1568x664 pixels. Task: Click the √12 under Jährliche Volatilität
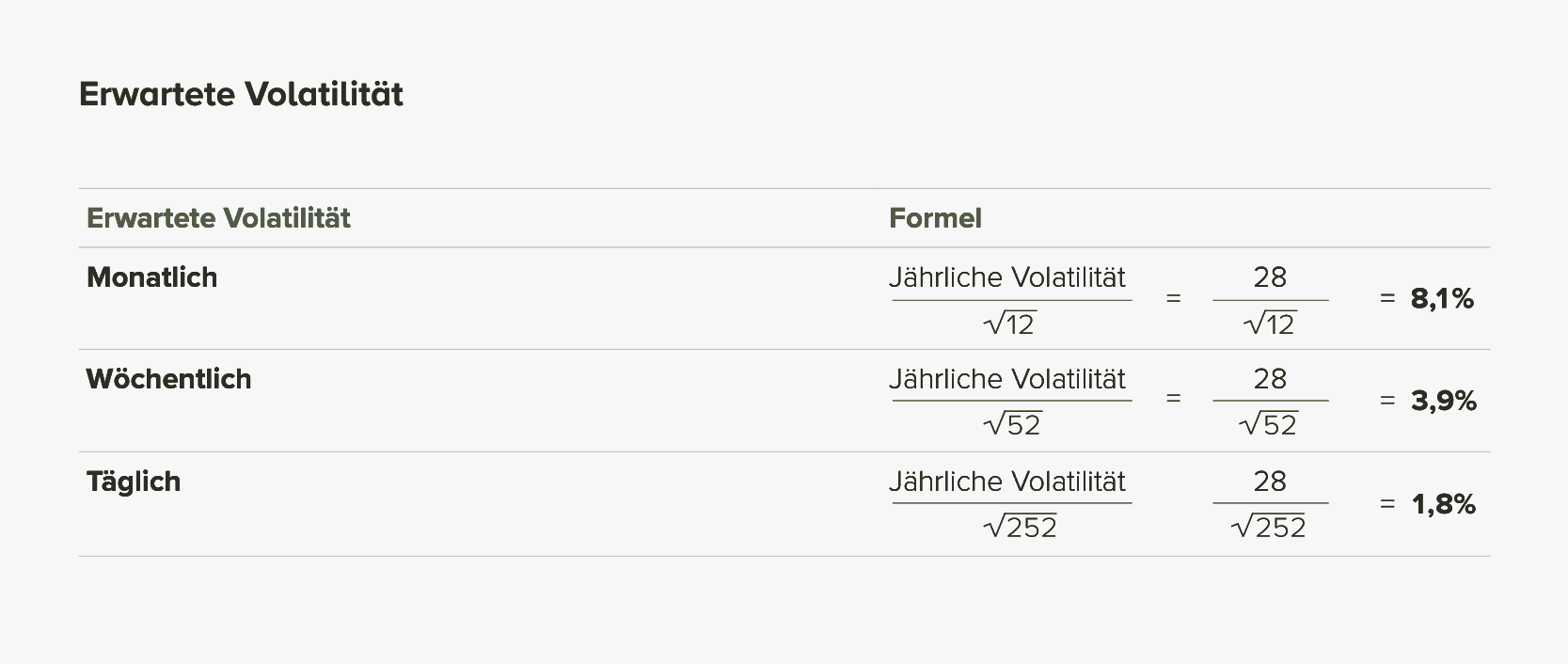pos(1009,324)
